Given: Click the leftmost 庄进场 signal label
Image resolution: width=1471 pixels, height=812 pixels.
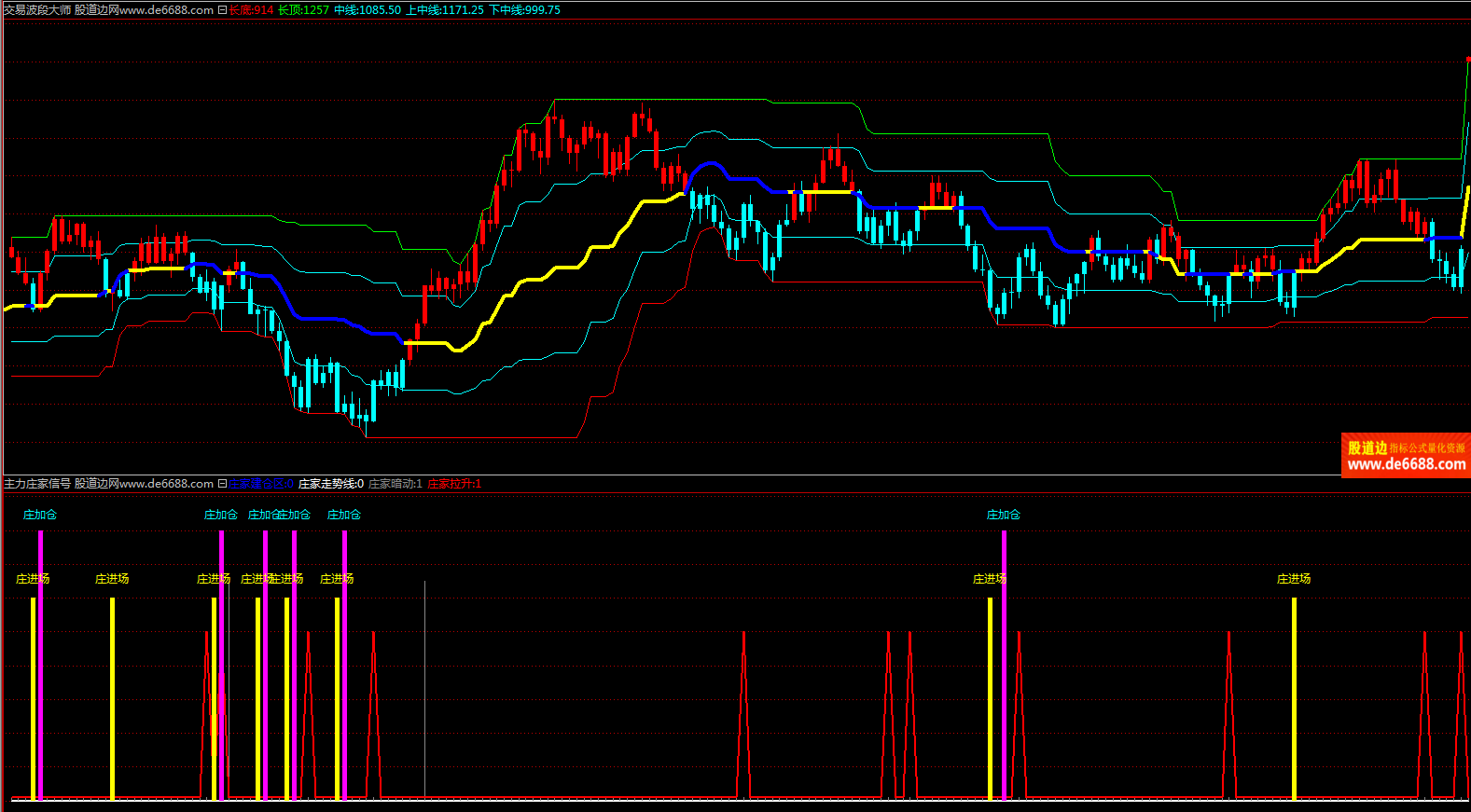Looking at the screenshot, I should coord(33,579).
